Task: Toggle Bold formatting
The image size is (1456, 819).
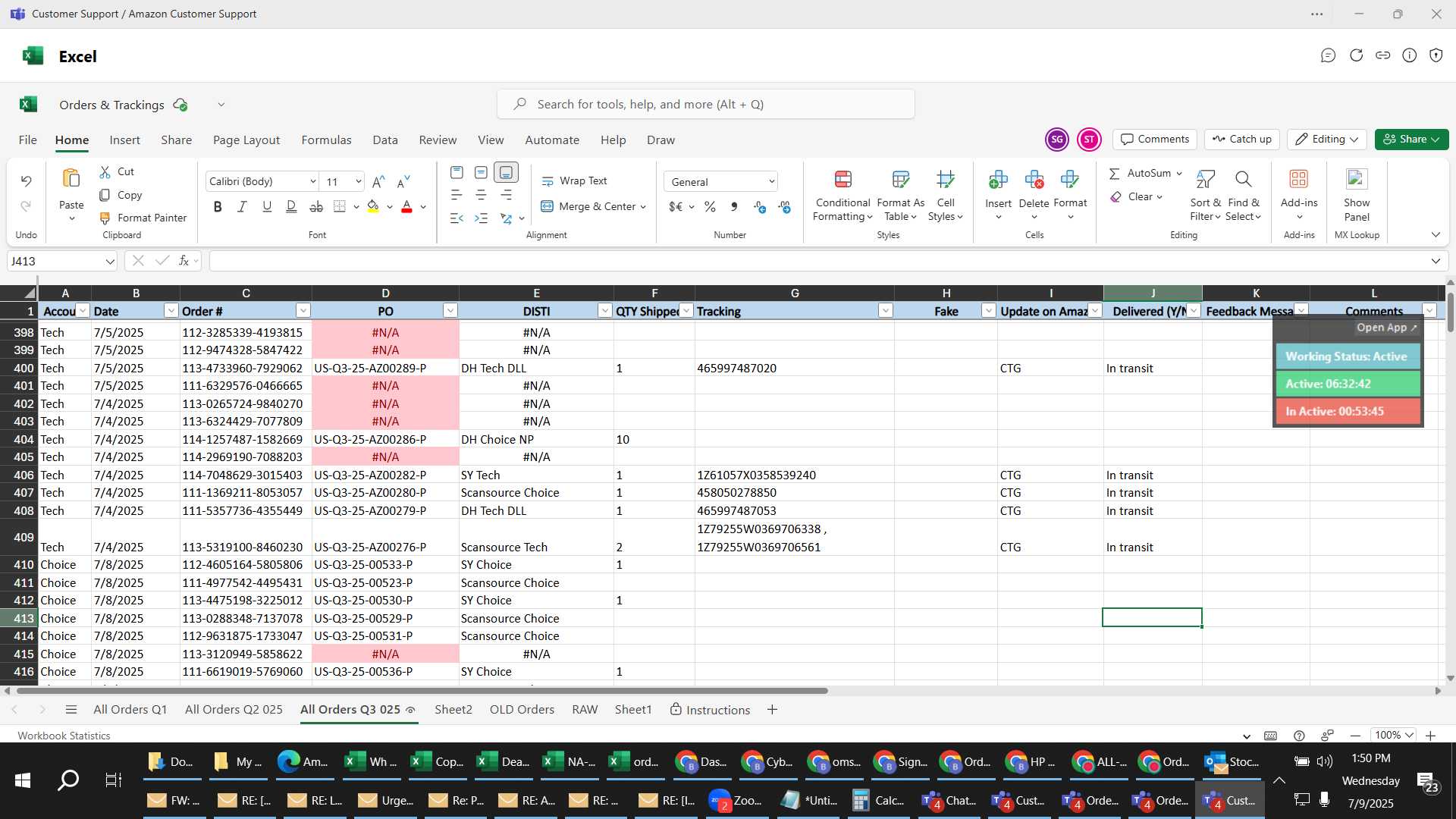Action: coord(218,206)
